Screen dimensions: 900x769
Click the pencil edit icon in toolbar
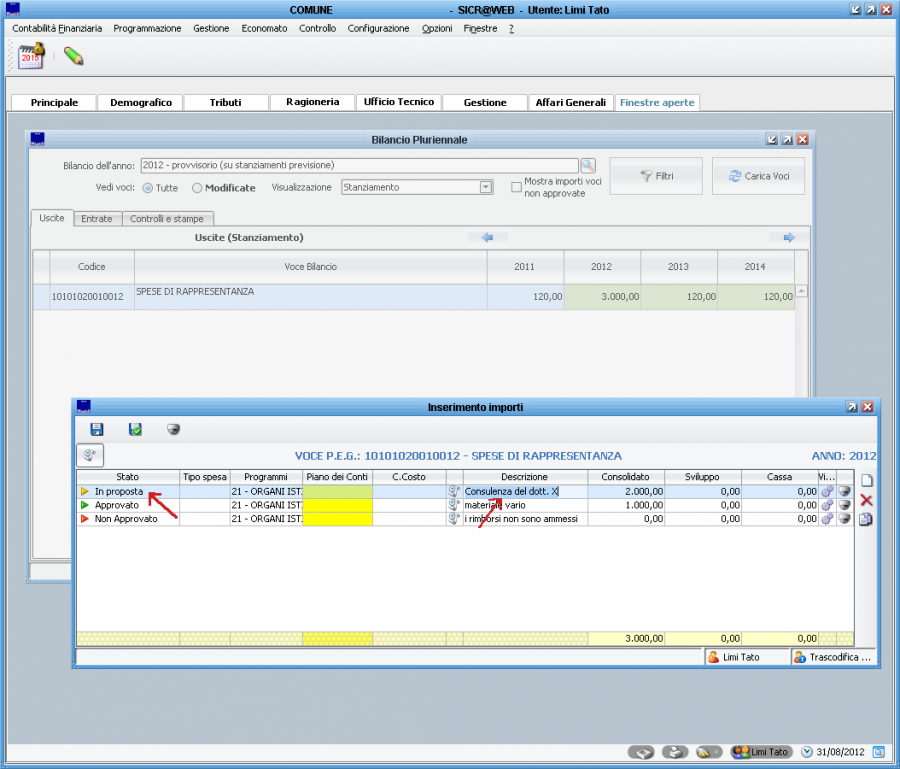[73, 56]
